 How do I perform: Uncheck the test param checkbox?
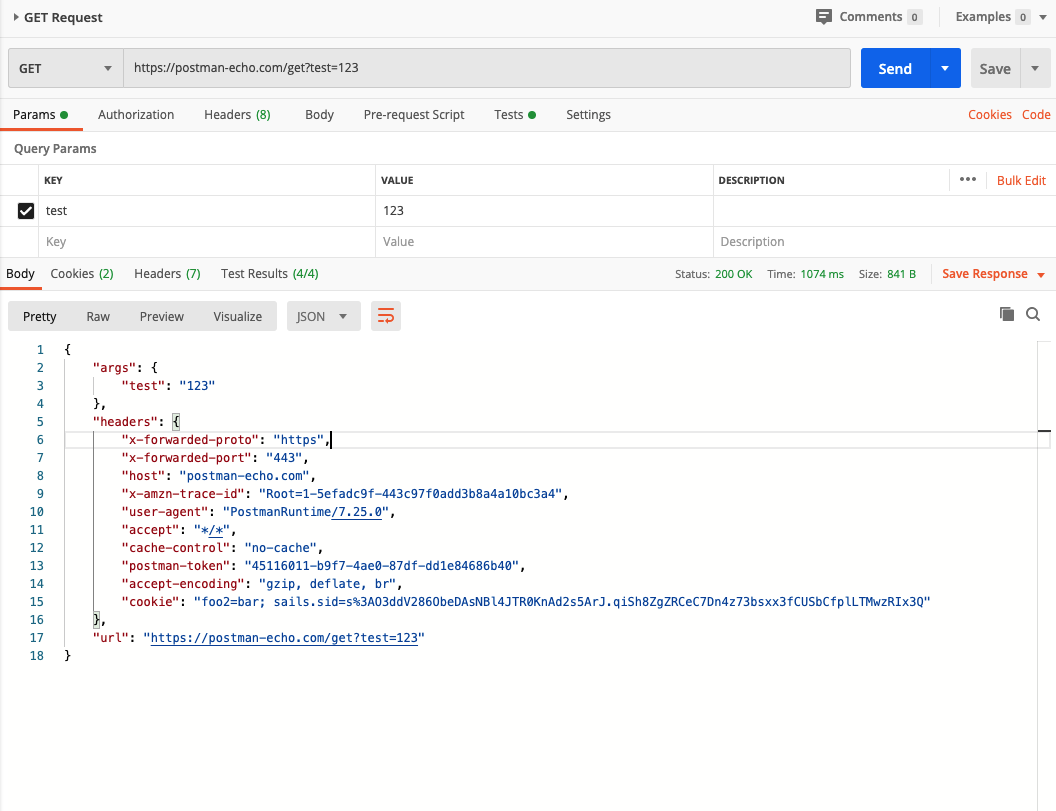pos(26,211)
